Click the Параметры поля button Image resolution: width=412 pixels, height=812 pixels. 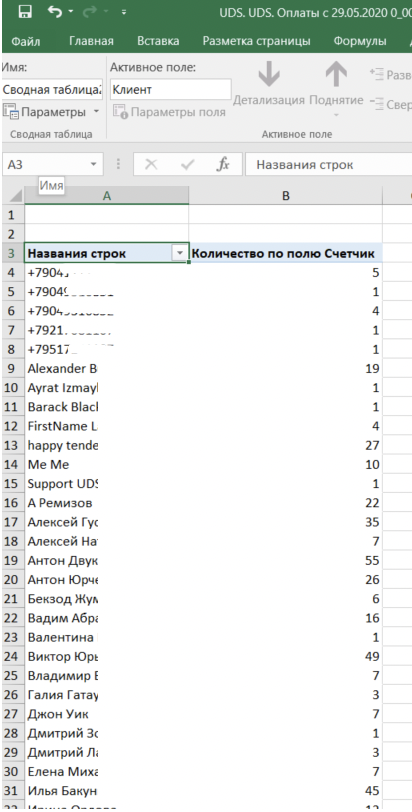coord(169,112)
